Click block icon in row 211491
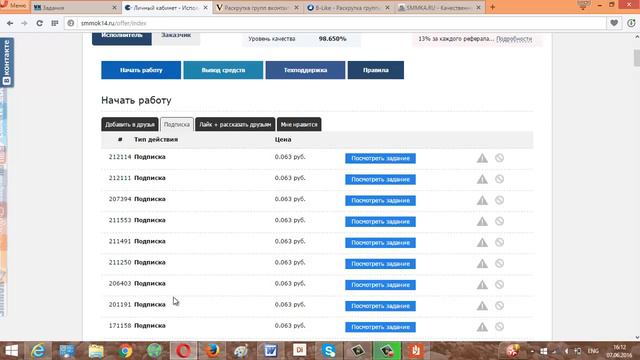640x360 pixels. (x=499, y=242)
